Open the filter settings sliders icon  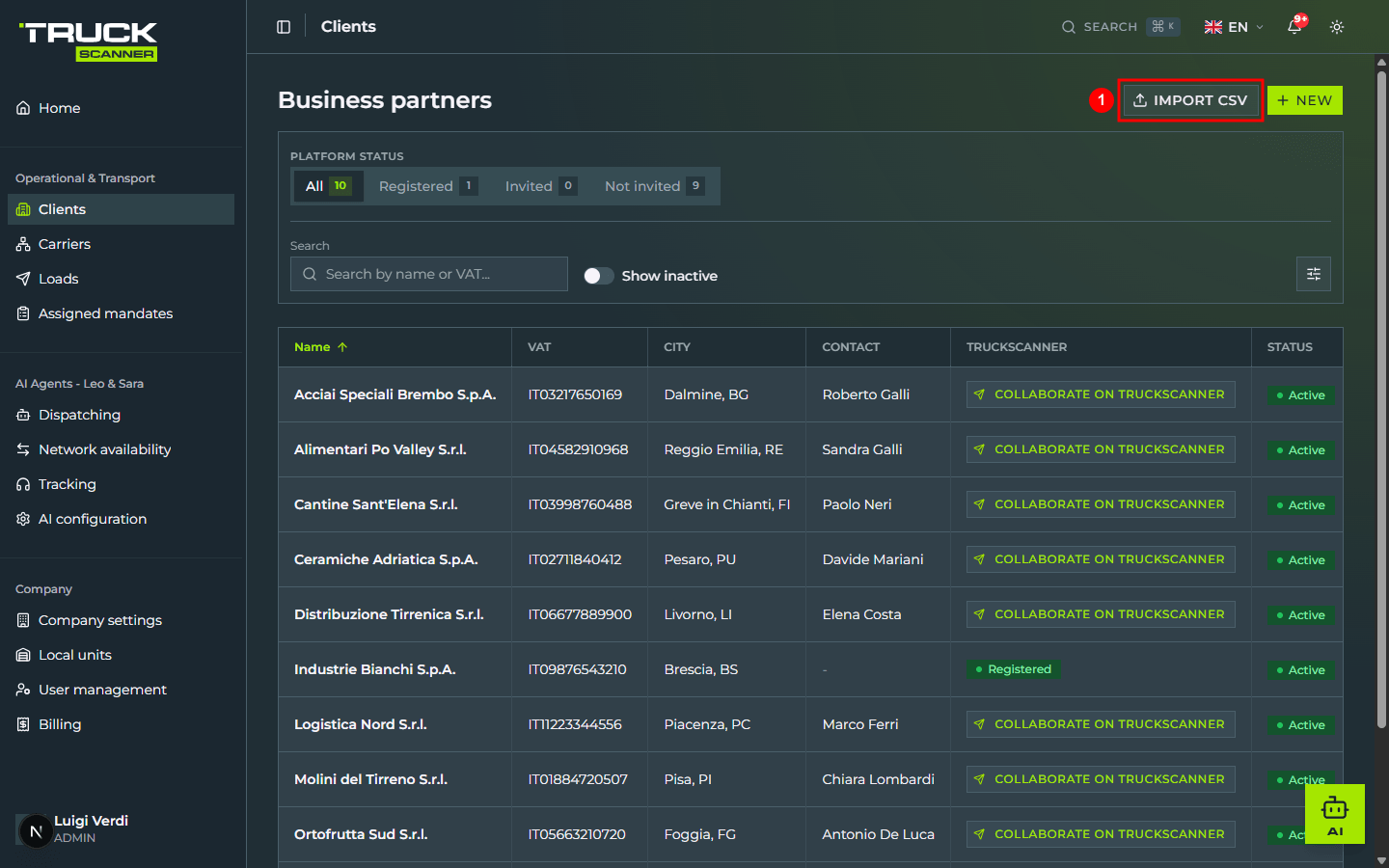[1314, 274]
